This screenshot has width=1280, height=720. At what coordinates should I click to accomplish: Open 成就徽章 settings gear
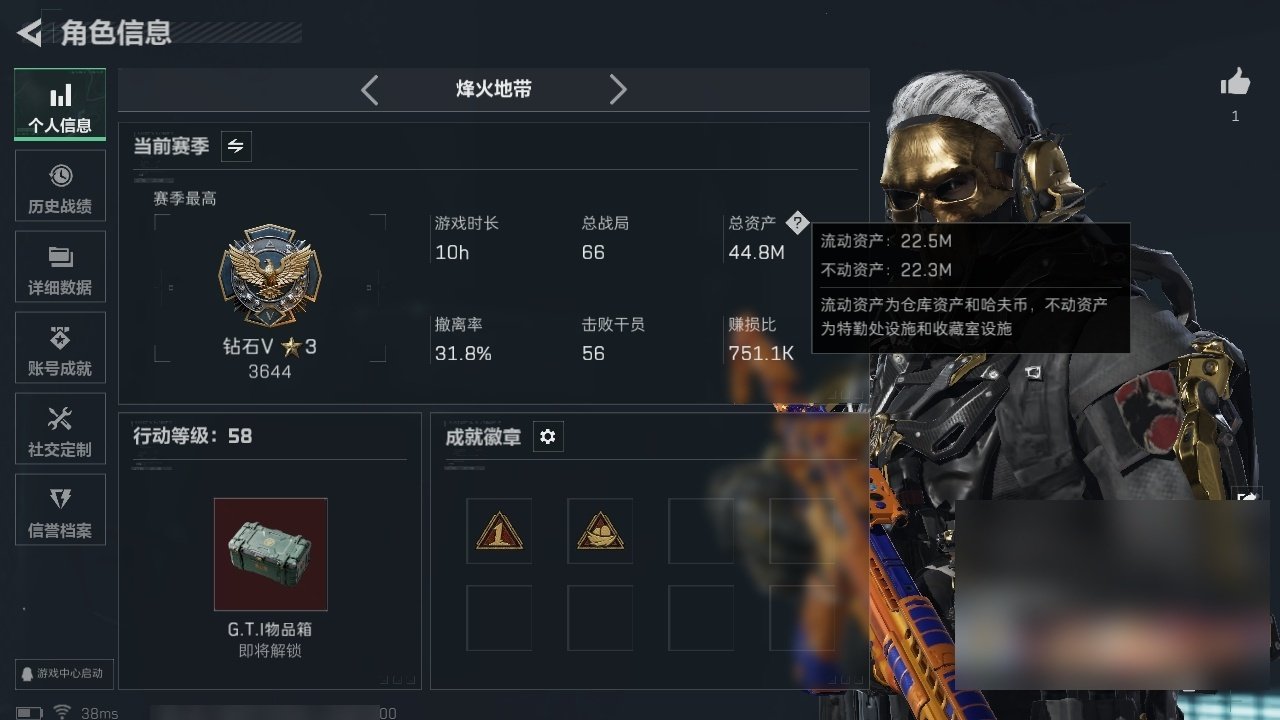(x=548, y=437)
